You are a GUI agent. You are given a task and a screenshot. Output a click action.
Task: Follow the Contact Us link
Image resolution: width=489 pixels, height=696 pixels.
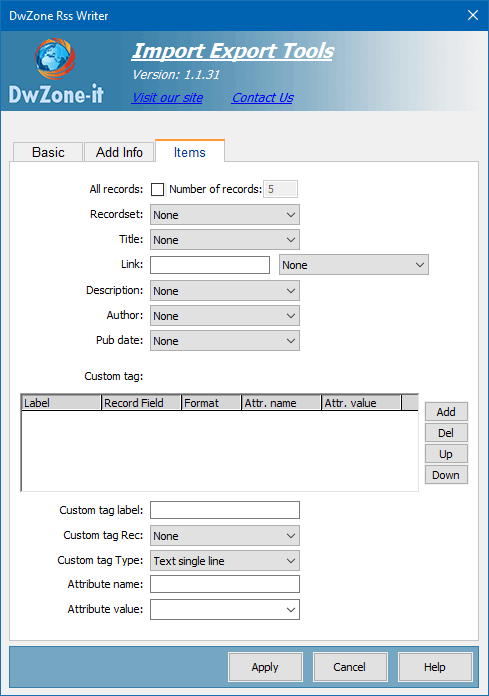[263, 97]
